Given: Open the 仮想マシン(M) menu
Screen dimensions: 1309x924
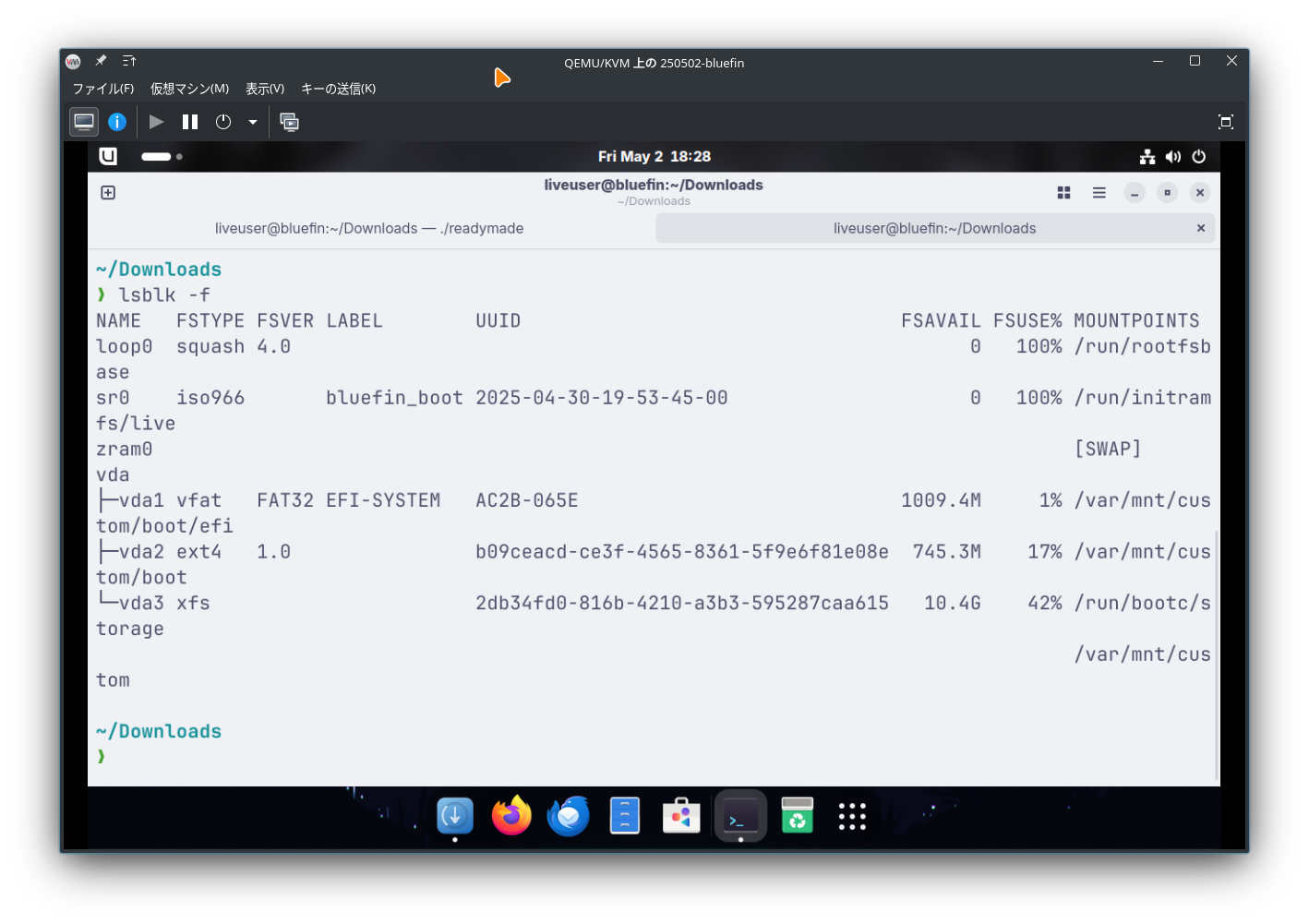Looking at the screenshot, I should click(190, 89).
